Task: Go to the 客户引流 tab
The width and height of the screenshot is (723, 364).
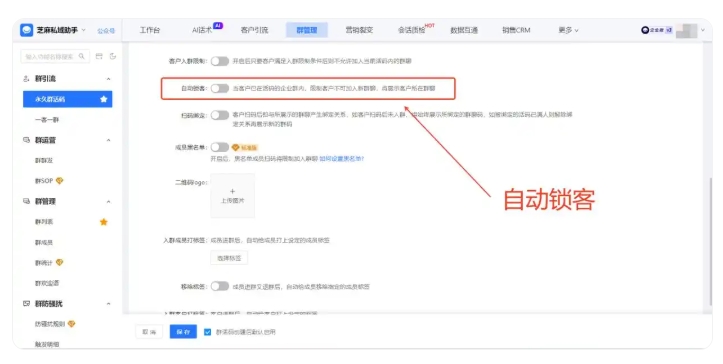Action: pyautogui.click(x=255, y=30)
